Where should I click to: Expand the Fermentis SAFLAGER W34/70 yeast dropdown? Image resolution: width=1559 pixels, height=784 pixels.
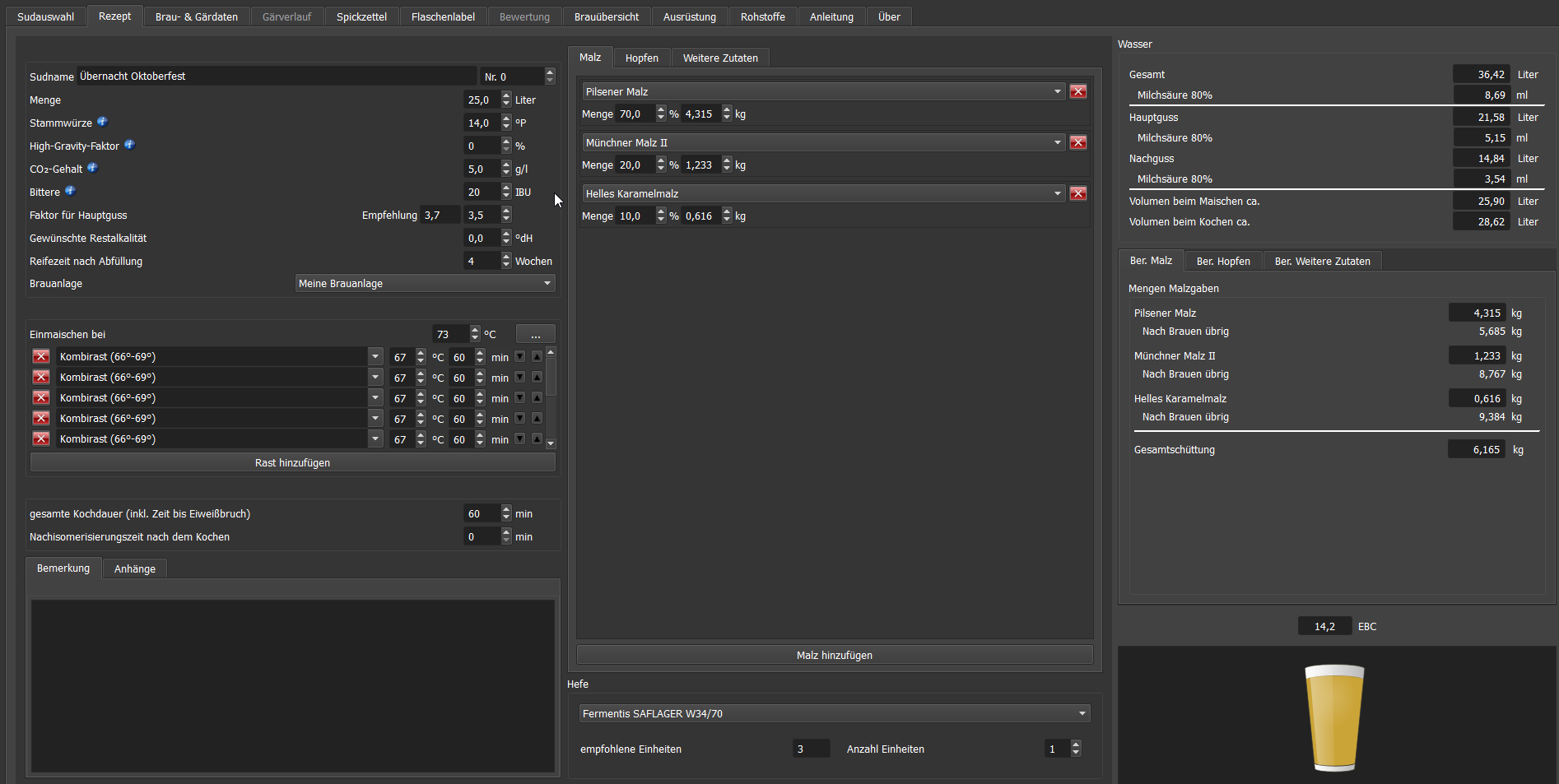coord(834,713)
